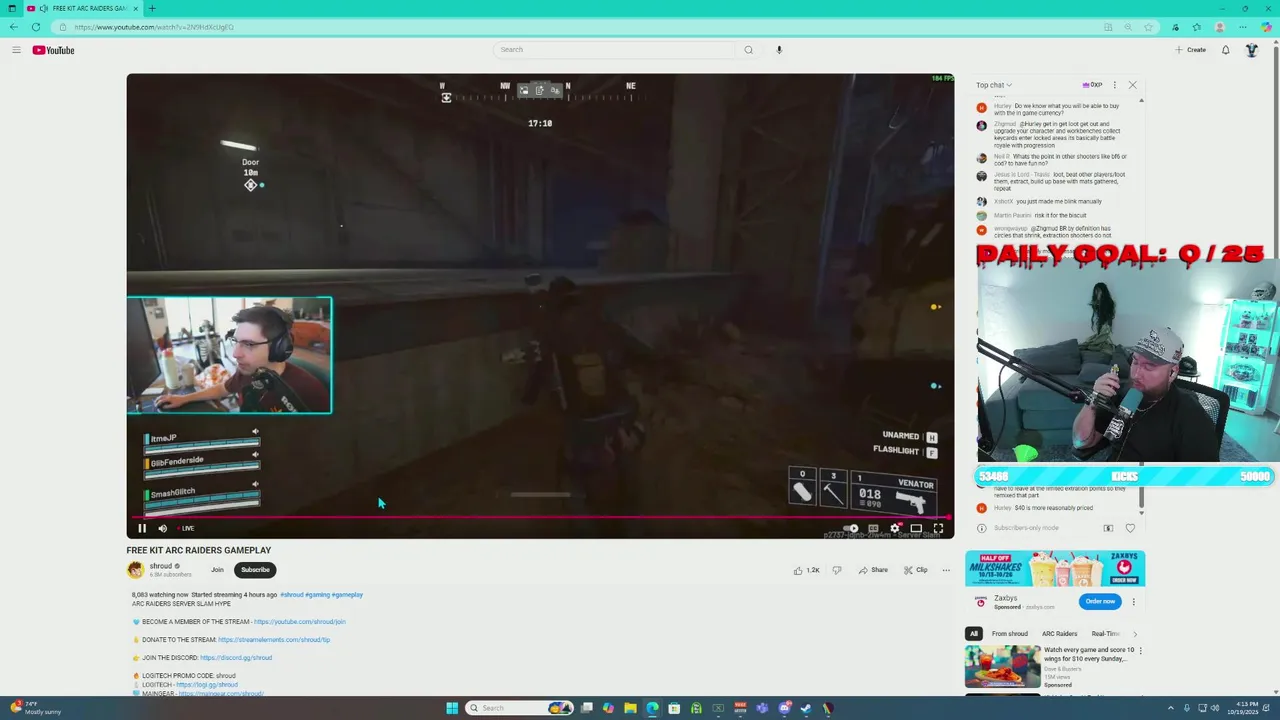Open the discord.gg/shroud link
Image resolution: width=1280 pixels, height=720 pixels.
coord(236,658)
